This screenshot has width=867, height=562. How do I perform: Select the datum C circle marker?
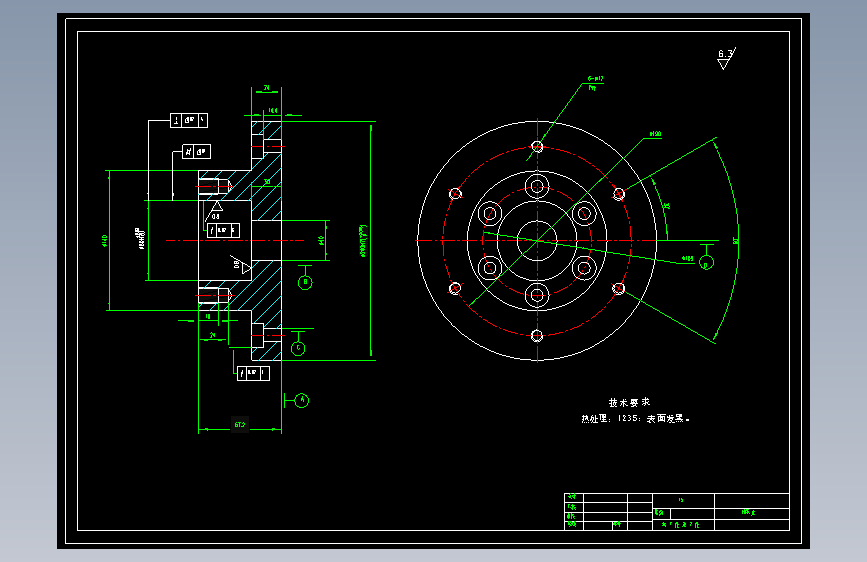tap(298, 348)
